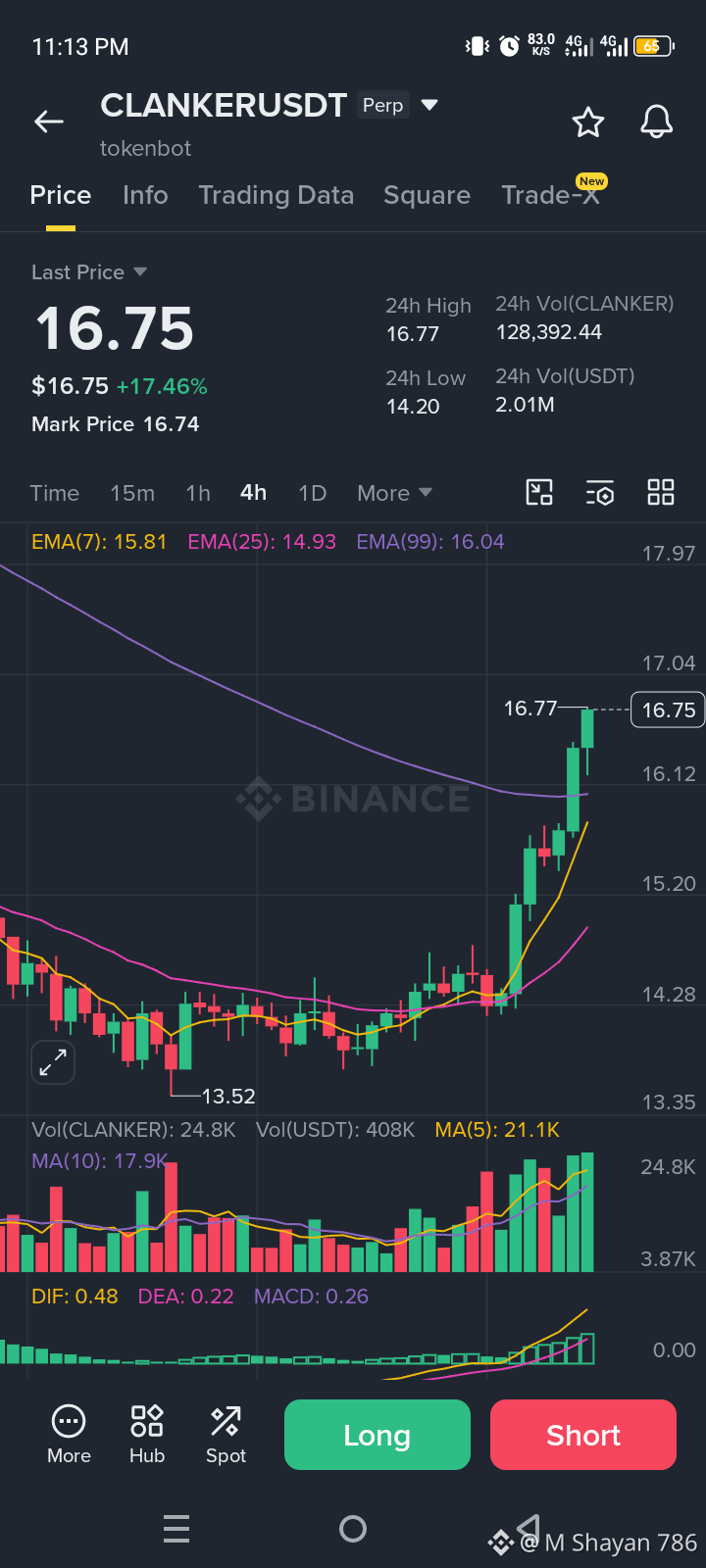Tap the Perp tag next to symbol
The height and width of the screenshot is (1568, 706).
pos(382,105)
